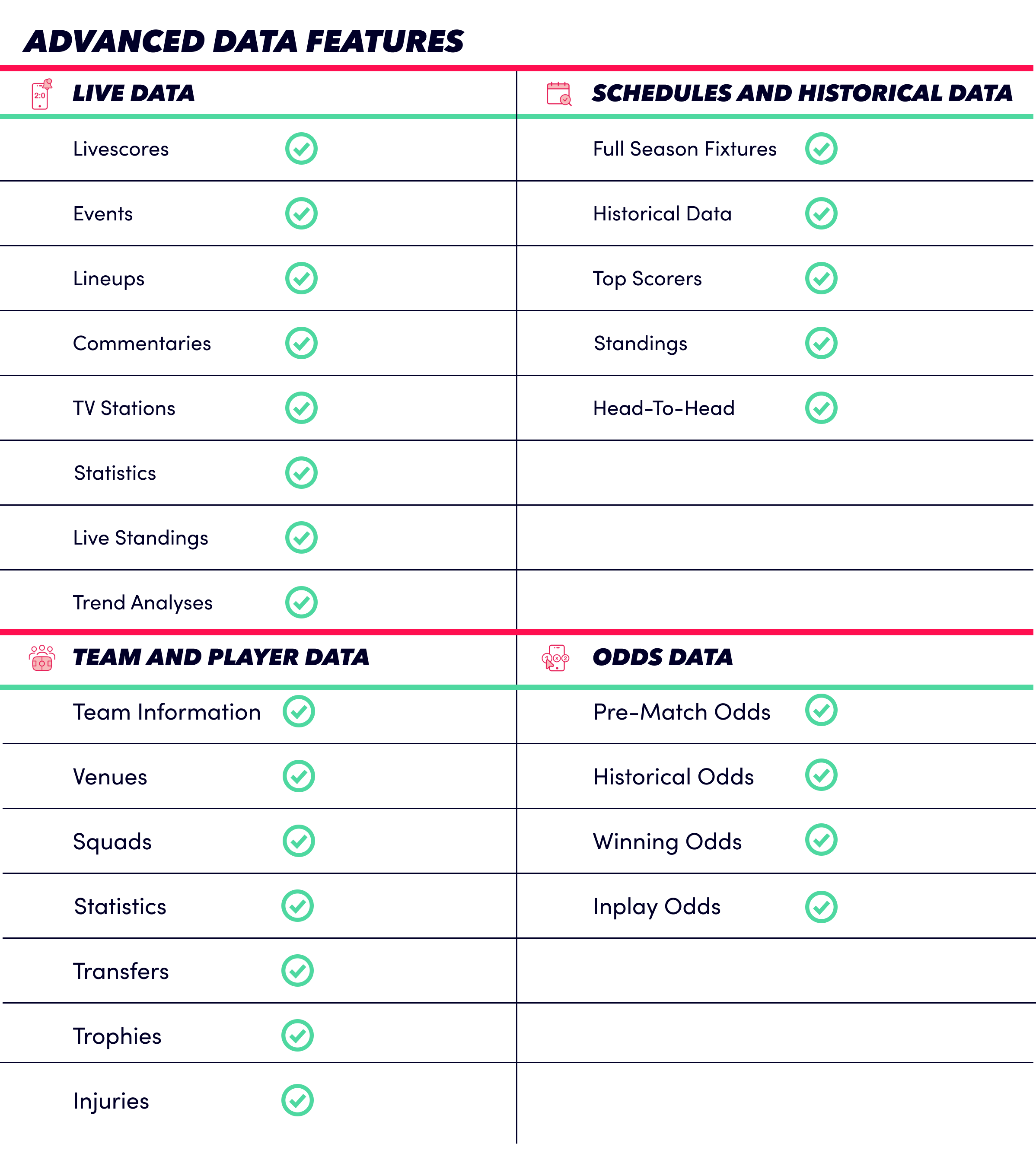Toggle the Commentaries checkmark
1036x1176 pixels.
tap(301, 343)
